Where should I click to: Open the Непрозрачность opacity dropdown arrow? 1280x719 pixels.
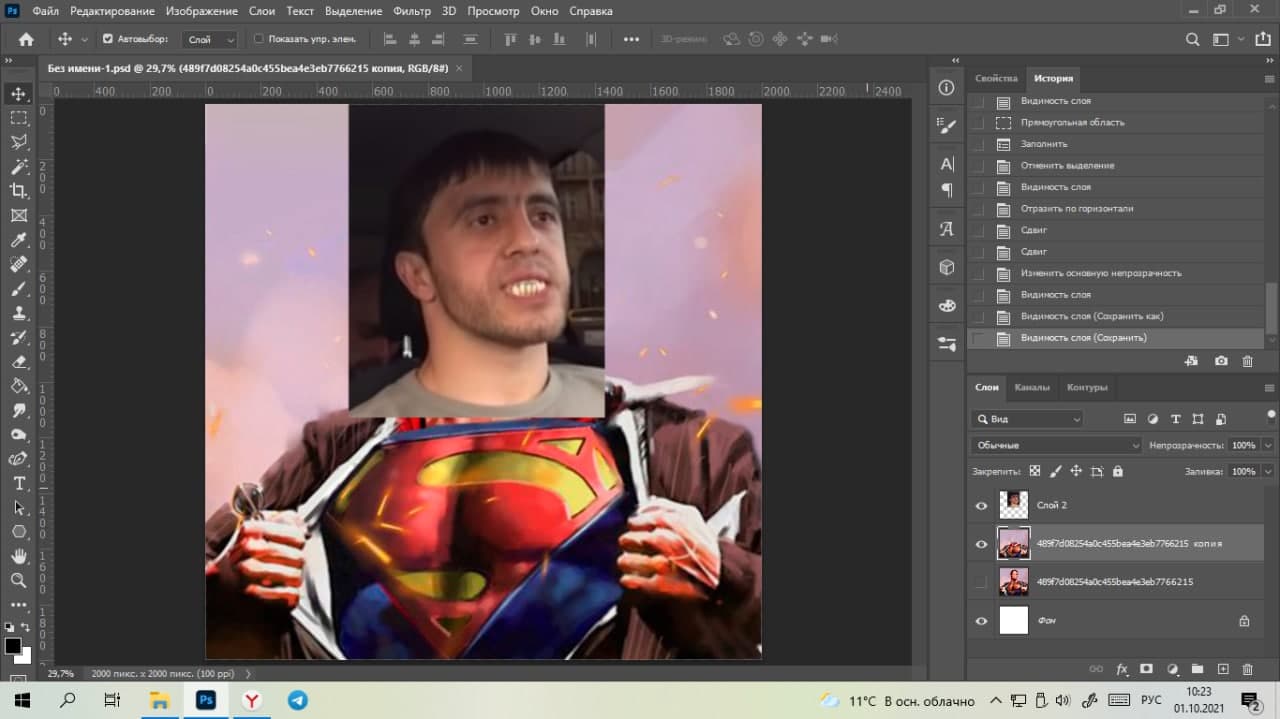(1268, 445)
